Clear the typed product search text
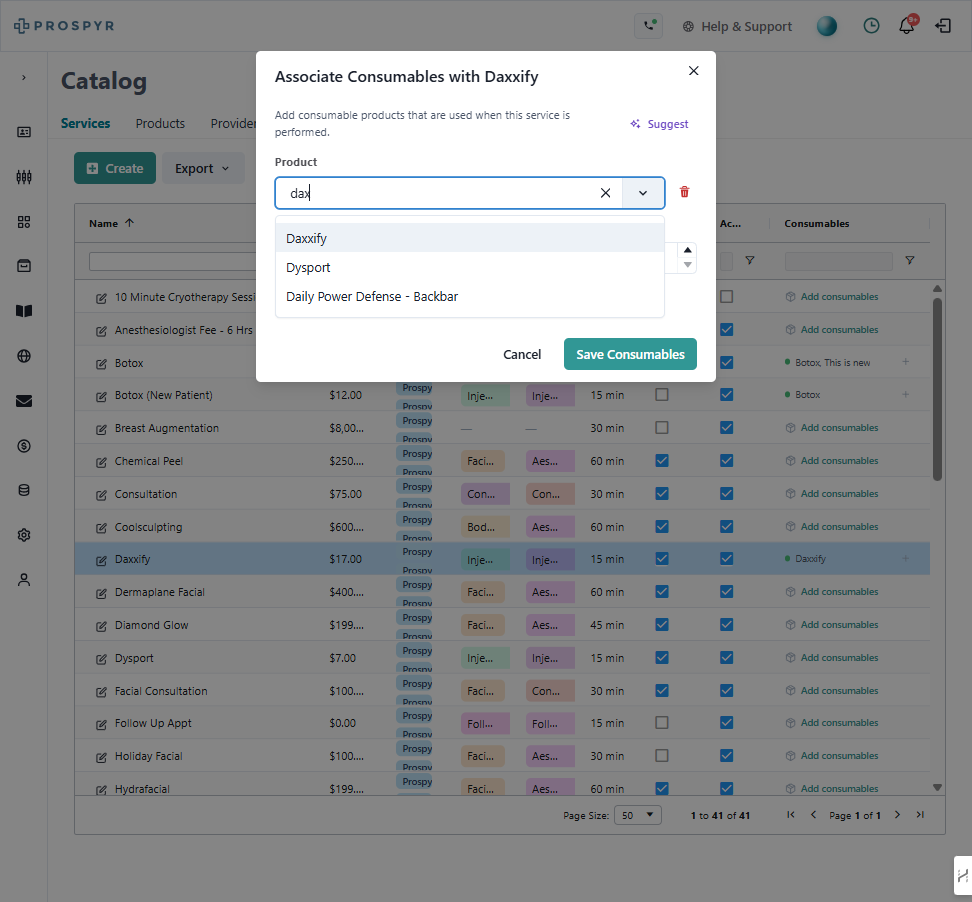 [605, 193]
